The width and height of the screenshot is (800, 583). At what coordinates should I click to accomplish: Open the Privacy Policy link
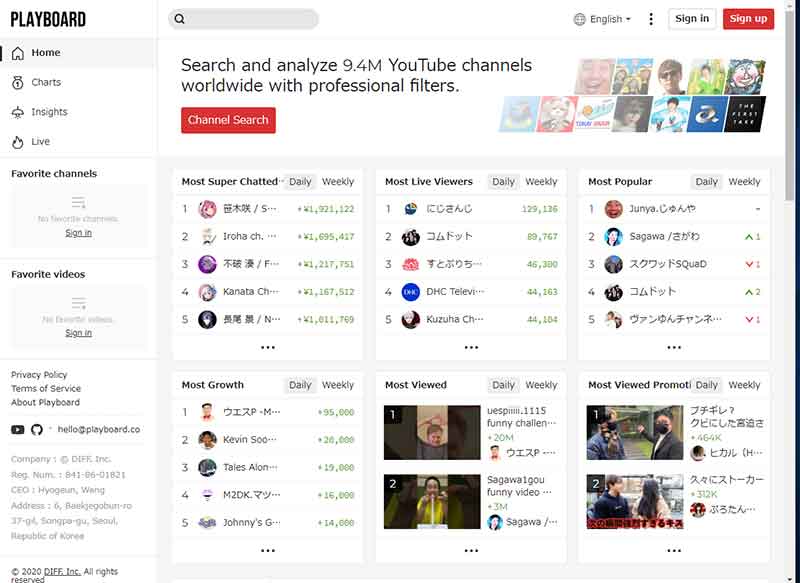39,375
